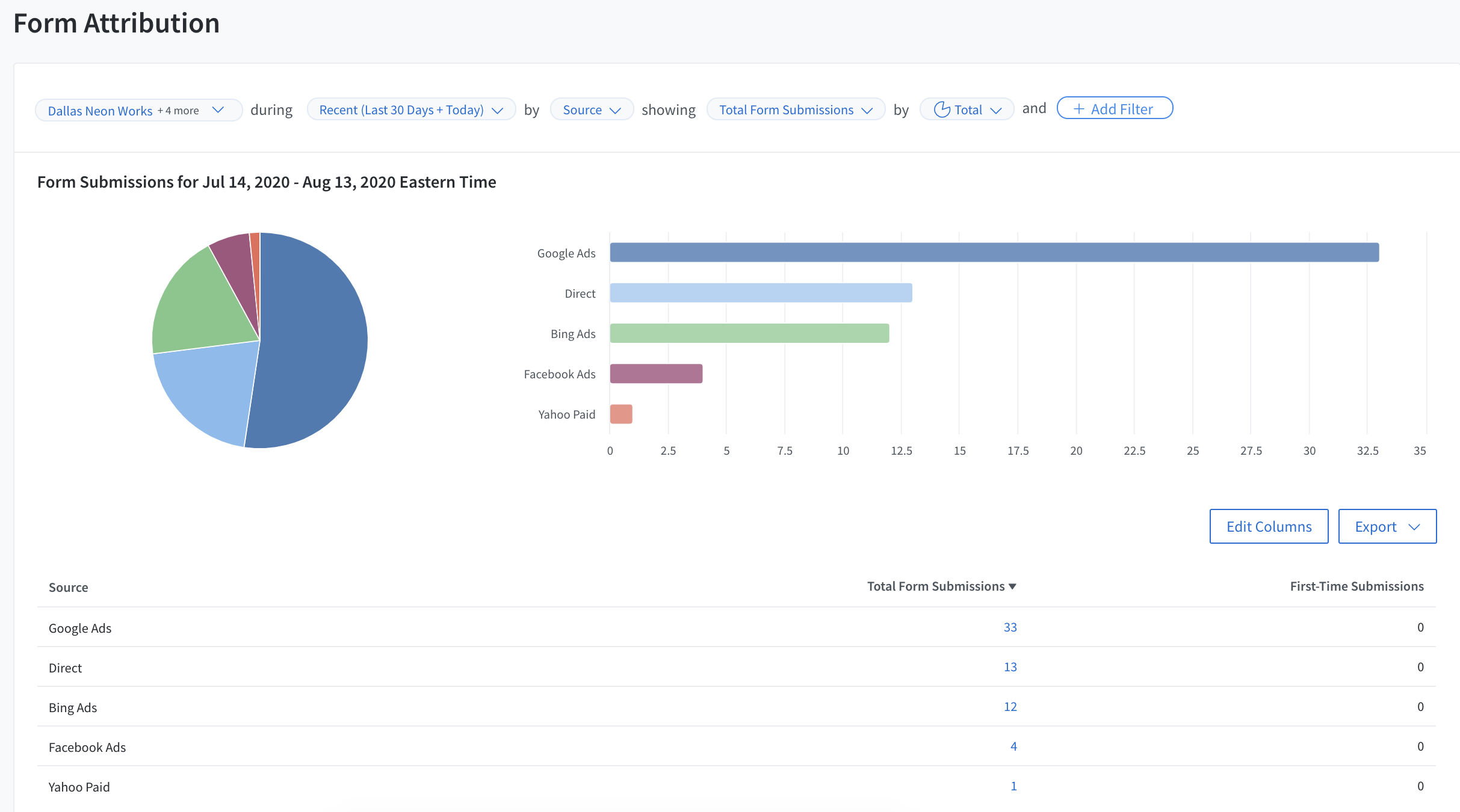Click the Source column header
This screenshot has width=1460, height=812.
click(x=68, y=588)
